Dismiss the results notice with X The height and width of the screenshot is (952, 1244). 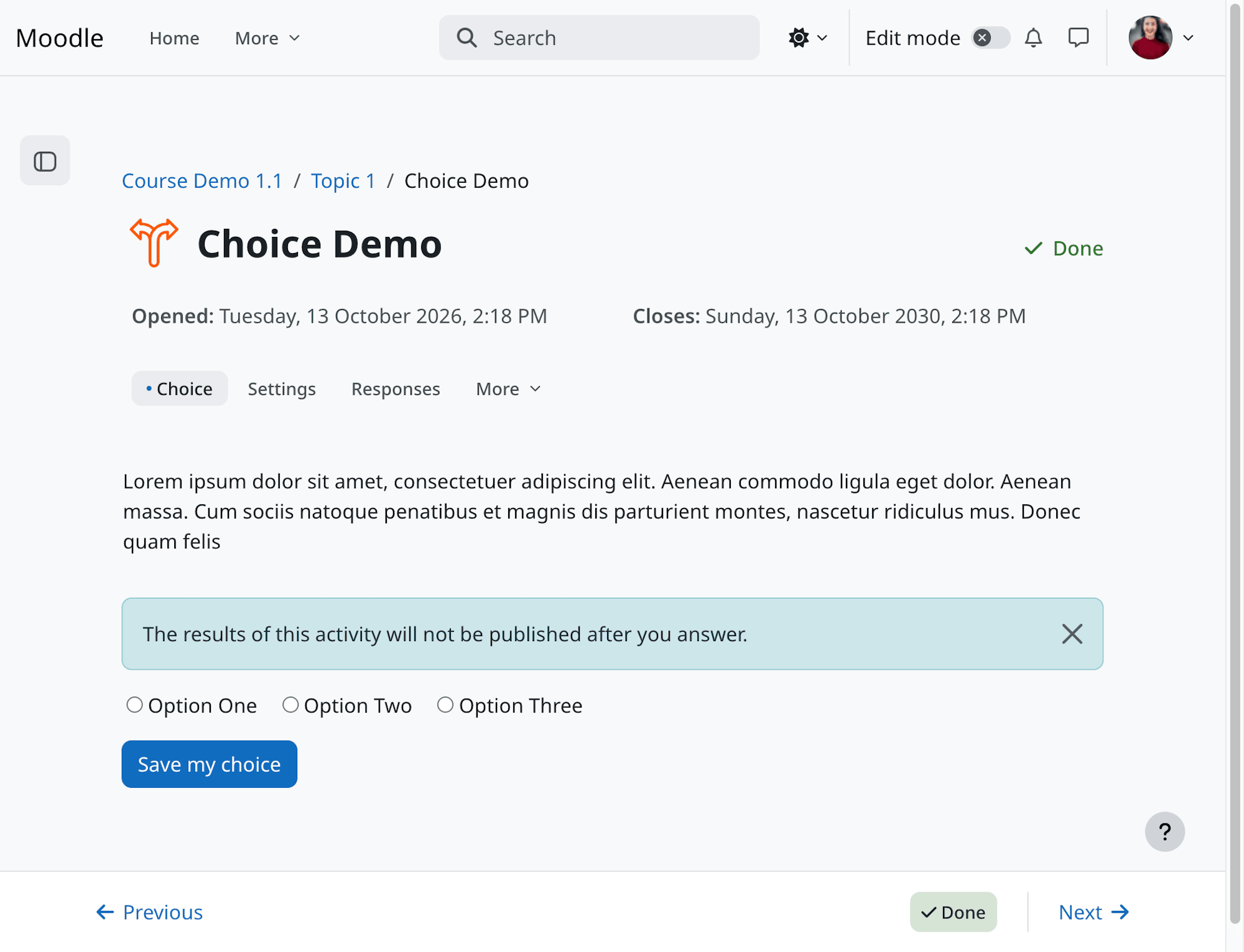[1072, 634]
